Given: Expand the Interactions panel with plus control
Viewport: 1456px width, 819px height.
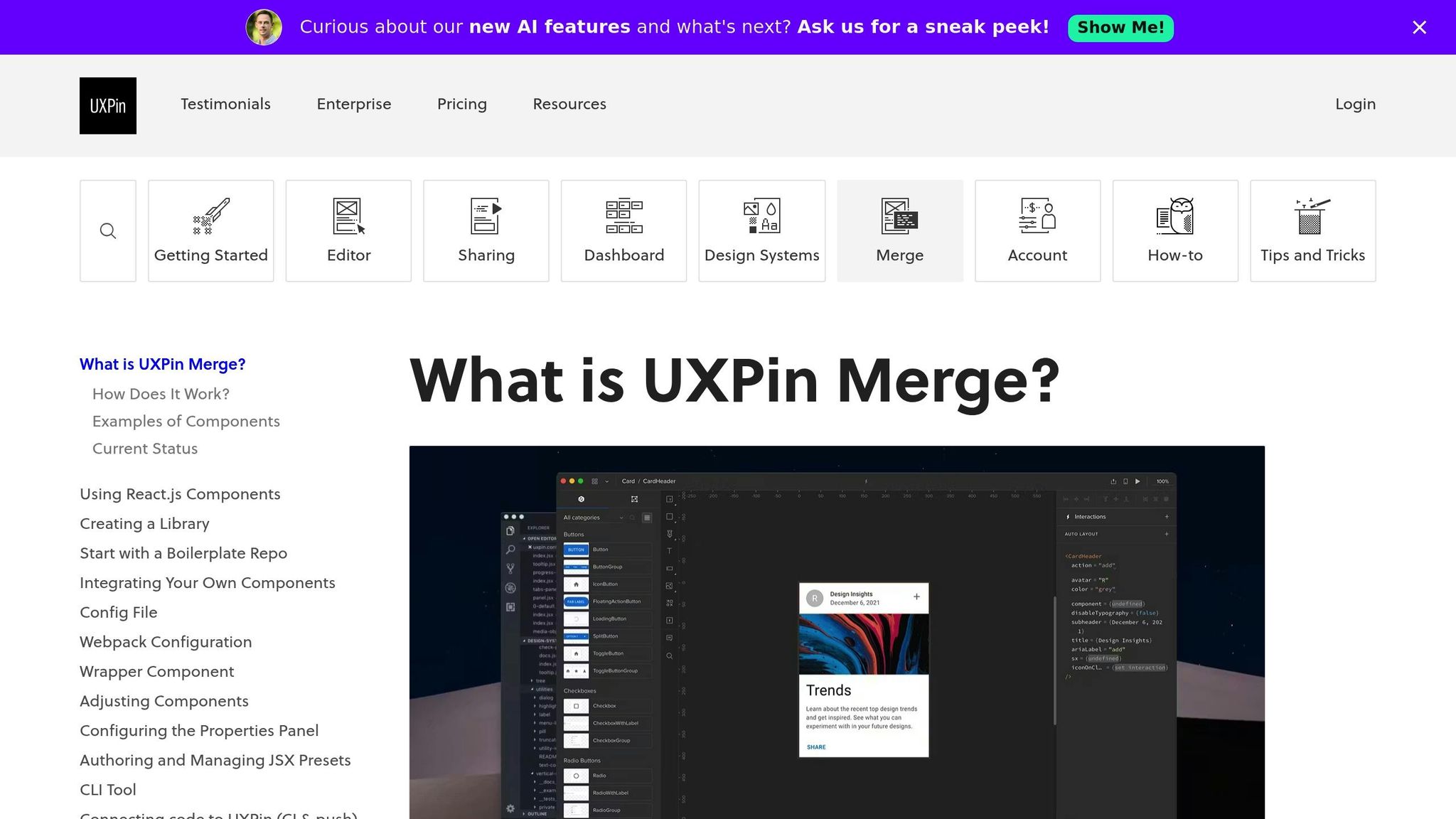Looking at the screenshot, I should (1166, 517).
